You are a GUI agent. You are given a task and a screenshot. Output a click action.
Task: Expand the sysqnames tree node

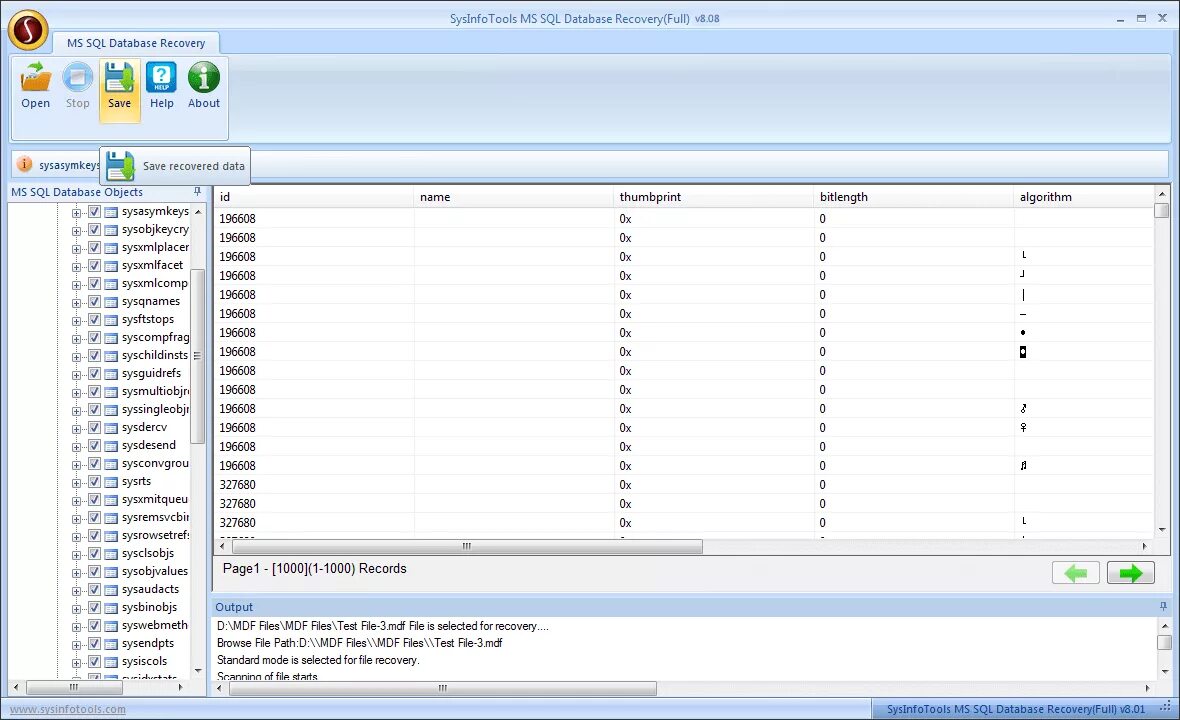pyautogui.click(x=76, y=303)
